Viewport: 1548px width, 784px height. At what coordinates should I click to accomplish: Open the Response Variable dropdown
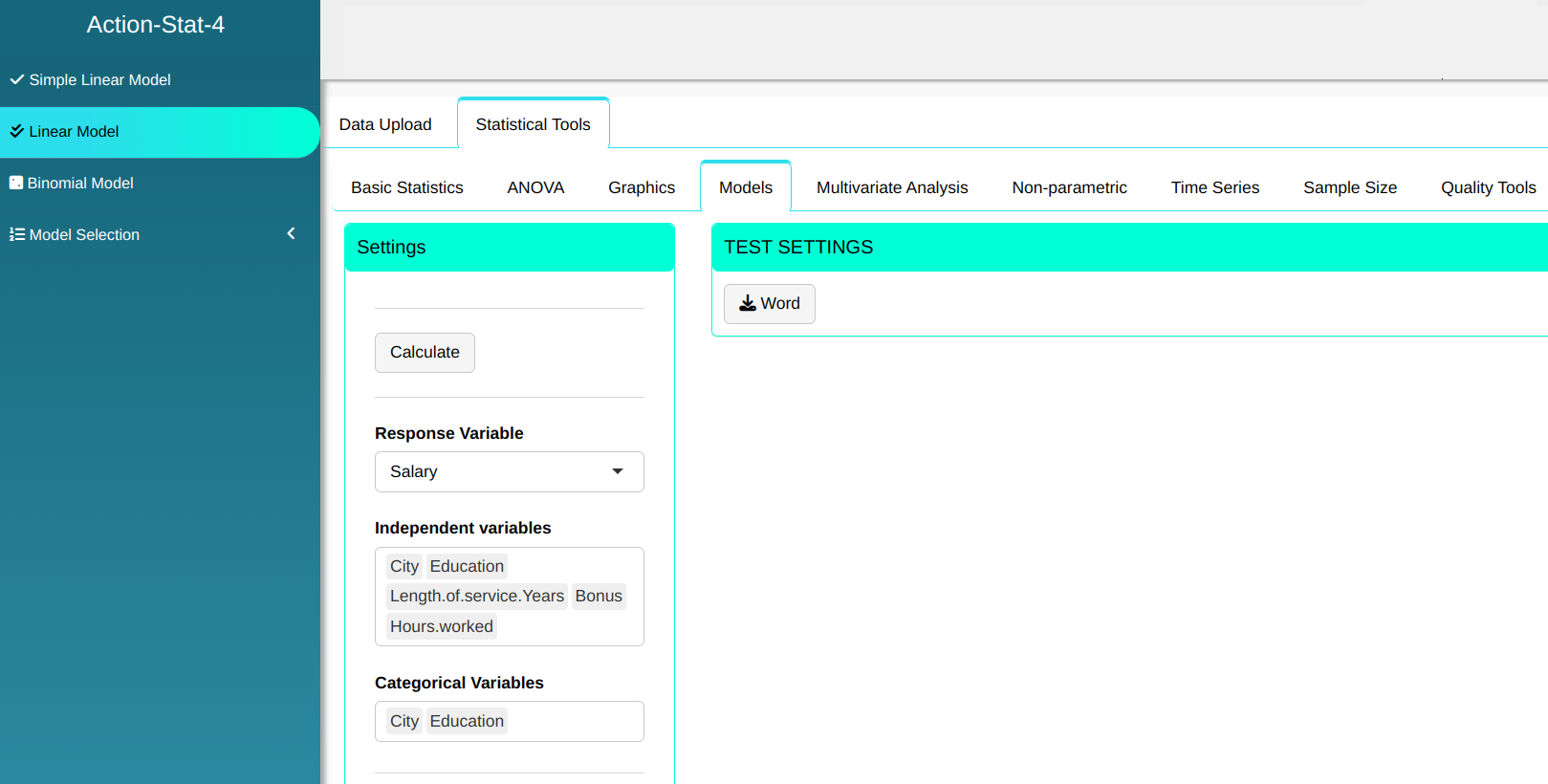click(x=509, y=471)
